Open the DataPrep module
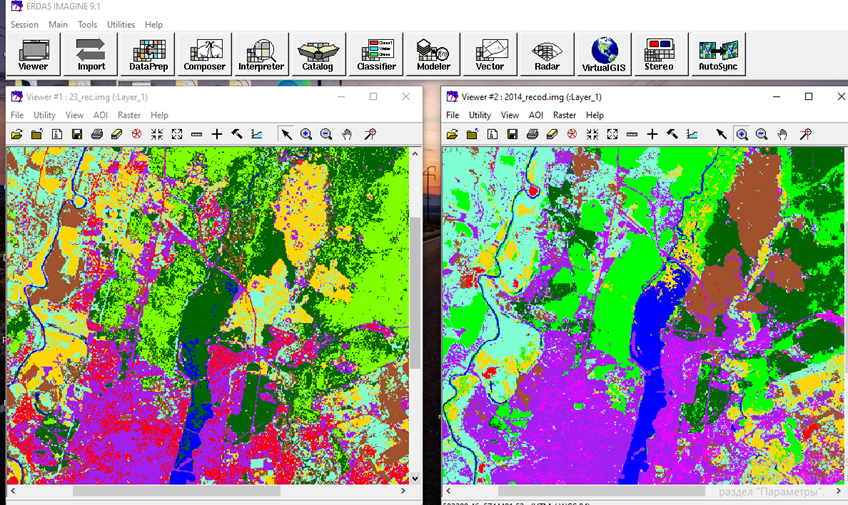The height and width of the screenshot is (505, 848). tap(148, 54)
